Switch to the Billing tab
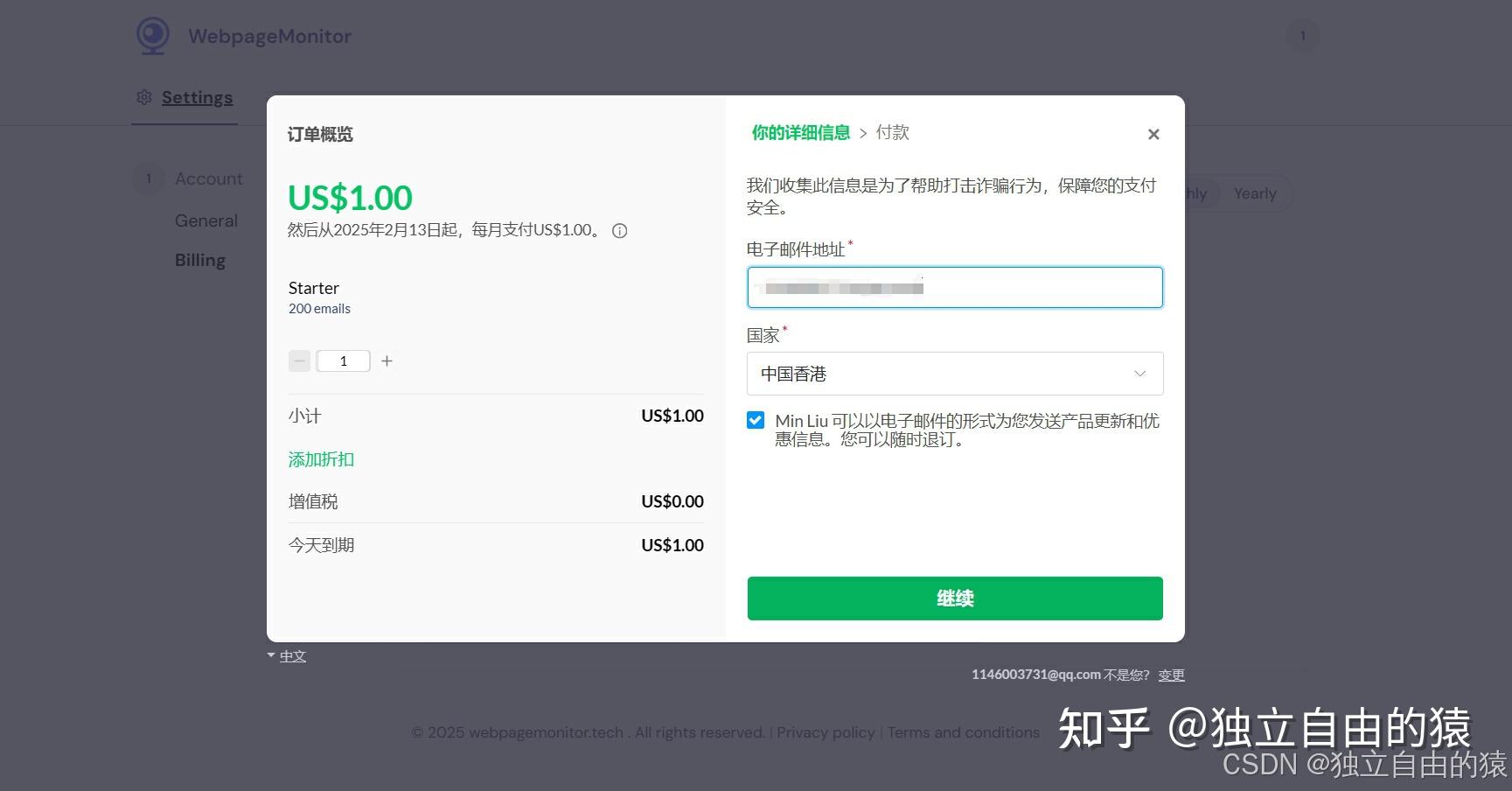This screenshot has height=791, width=1512. [199, 260]
